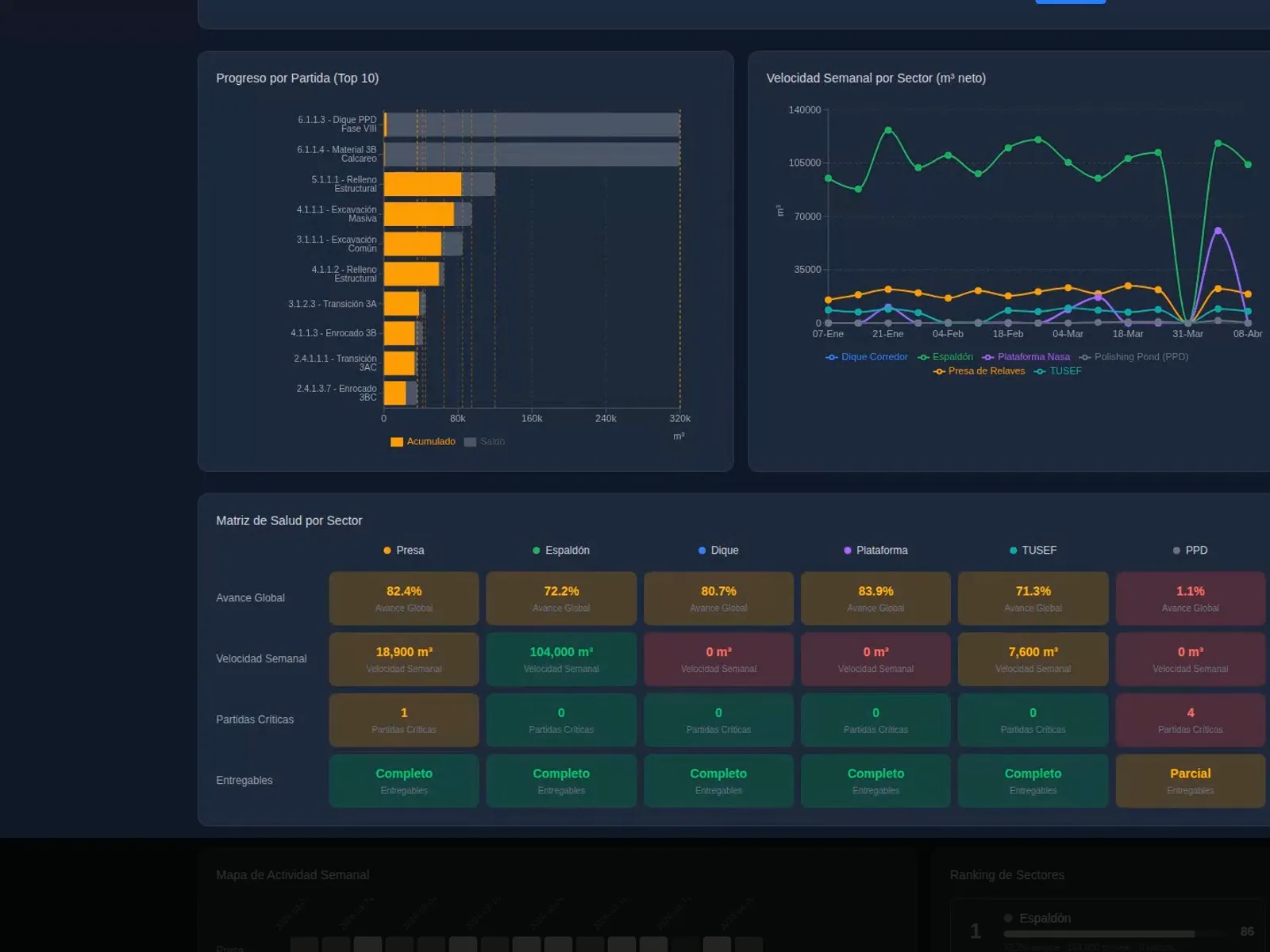
Task: Click the Ranking de Sectores heading
Action: pos(1007,875)
